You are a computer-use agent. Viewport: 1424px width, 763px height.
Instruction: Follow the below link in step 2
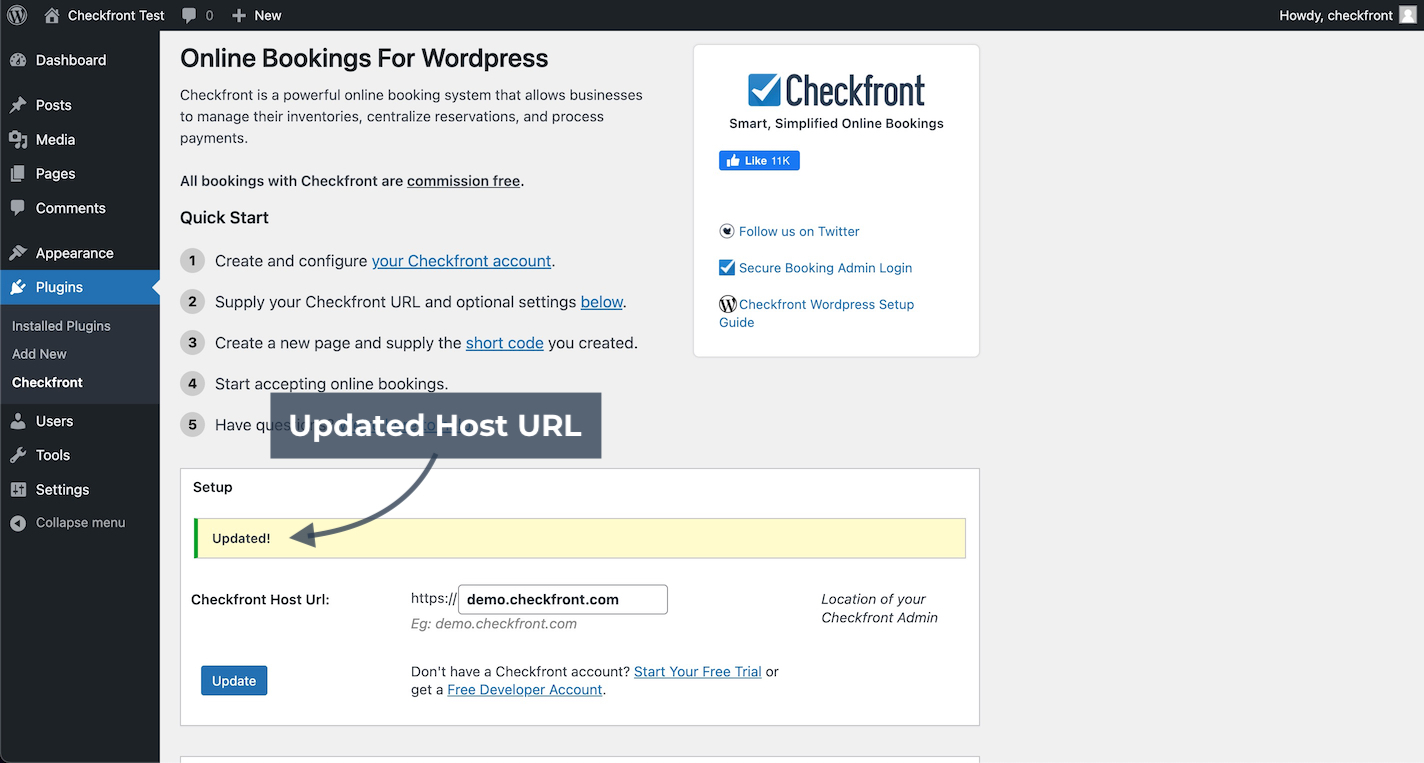point(602,302)
